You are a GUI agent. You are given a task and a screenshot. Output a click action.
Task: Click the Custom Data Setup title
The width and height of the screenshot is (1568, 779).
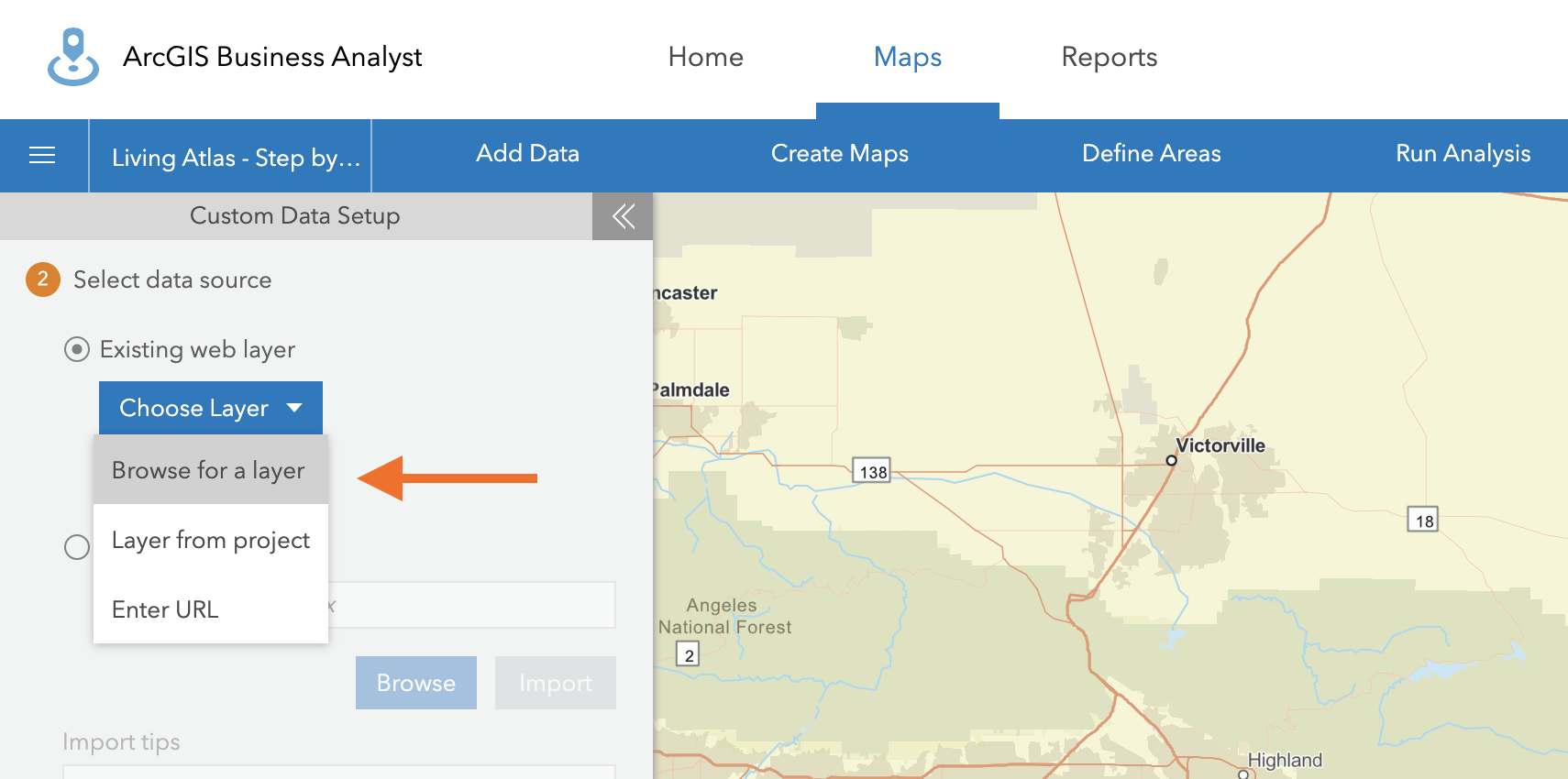click(x=295, y=215)
